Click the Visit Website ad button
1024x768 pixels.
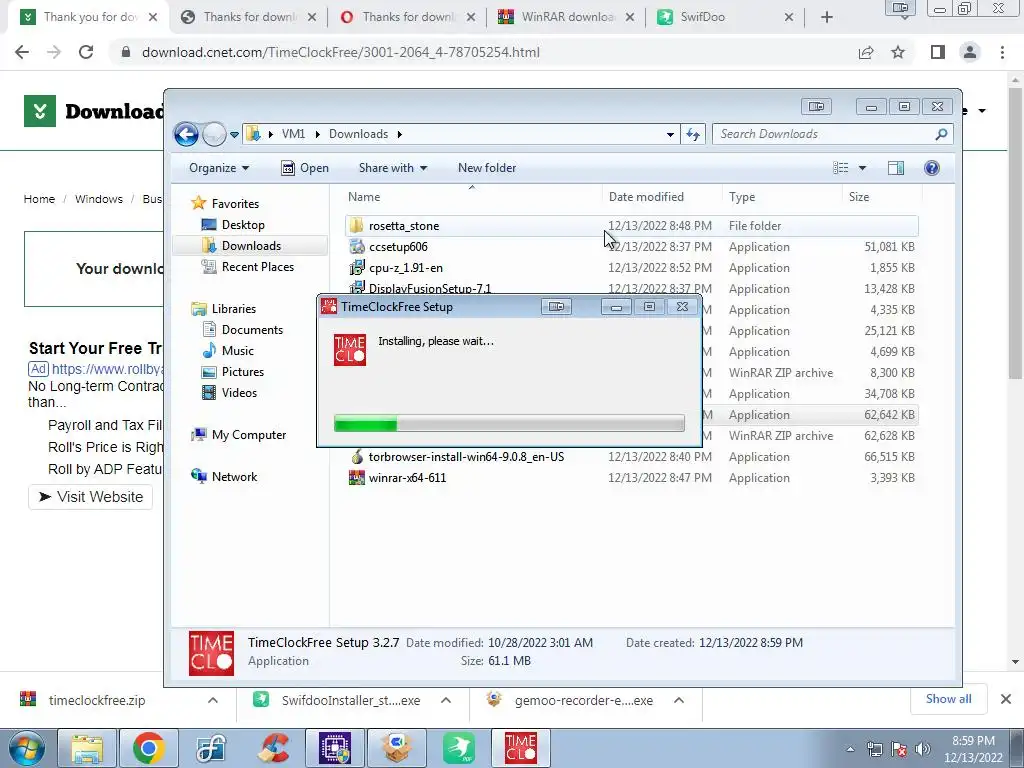(91, 497)
